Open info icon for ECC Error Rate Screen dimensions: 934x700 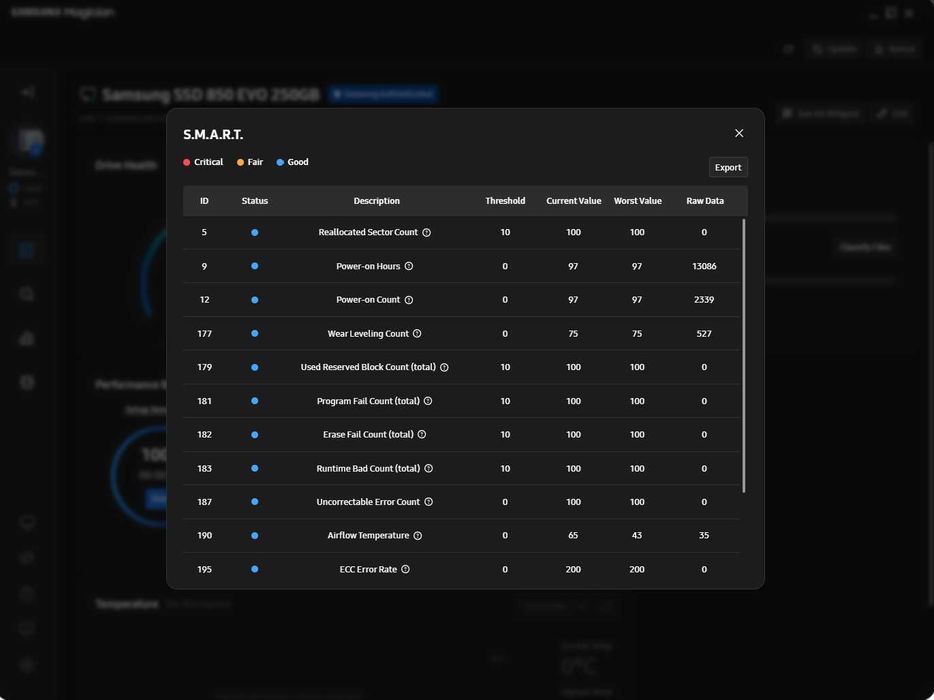pyautogui.click(x=405, y=569)
